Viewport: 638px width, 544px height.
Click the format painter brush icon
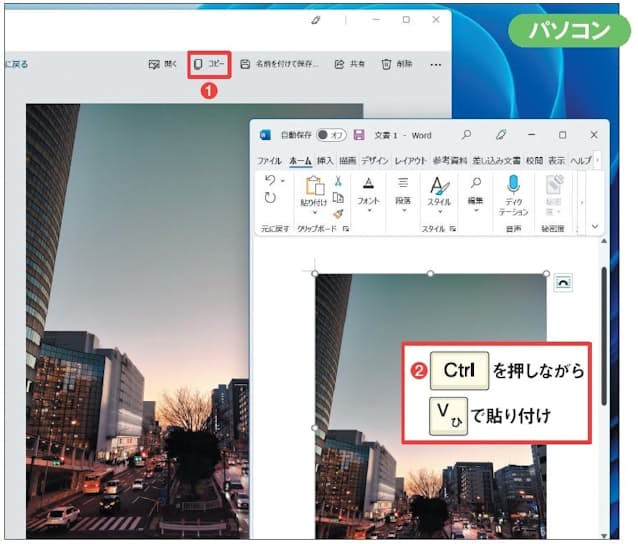pyautogui.click(x=338, y=213)
